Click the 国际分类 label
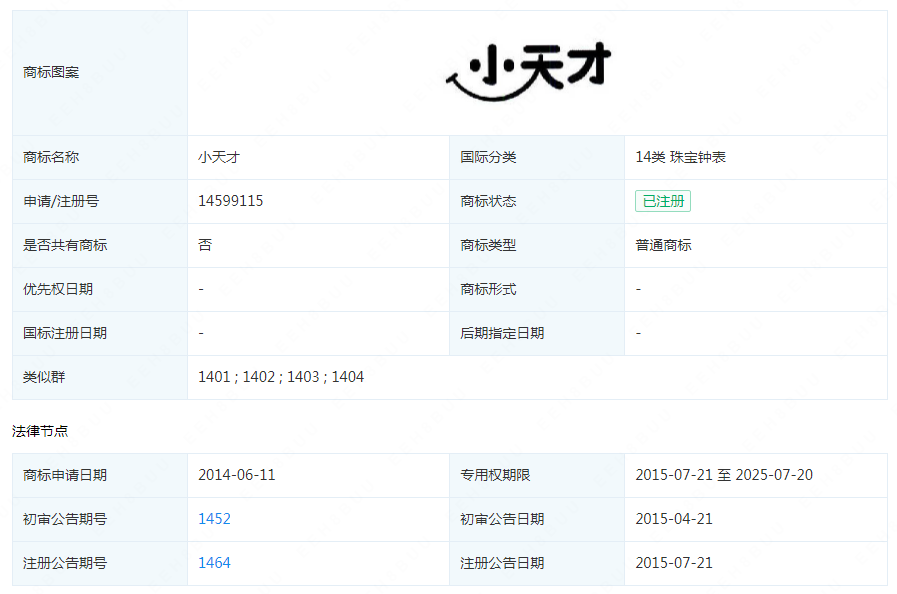 (488, 157)
